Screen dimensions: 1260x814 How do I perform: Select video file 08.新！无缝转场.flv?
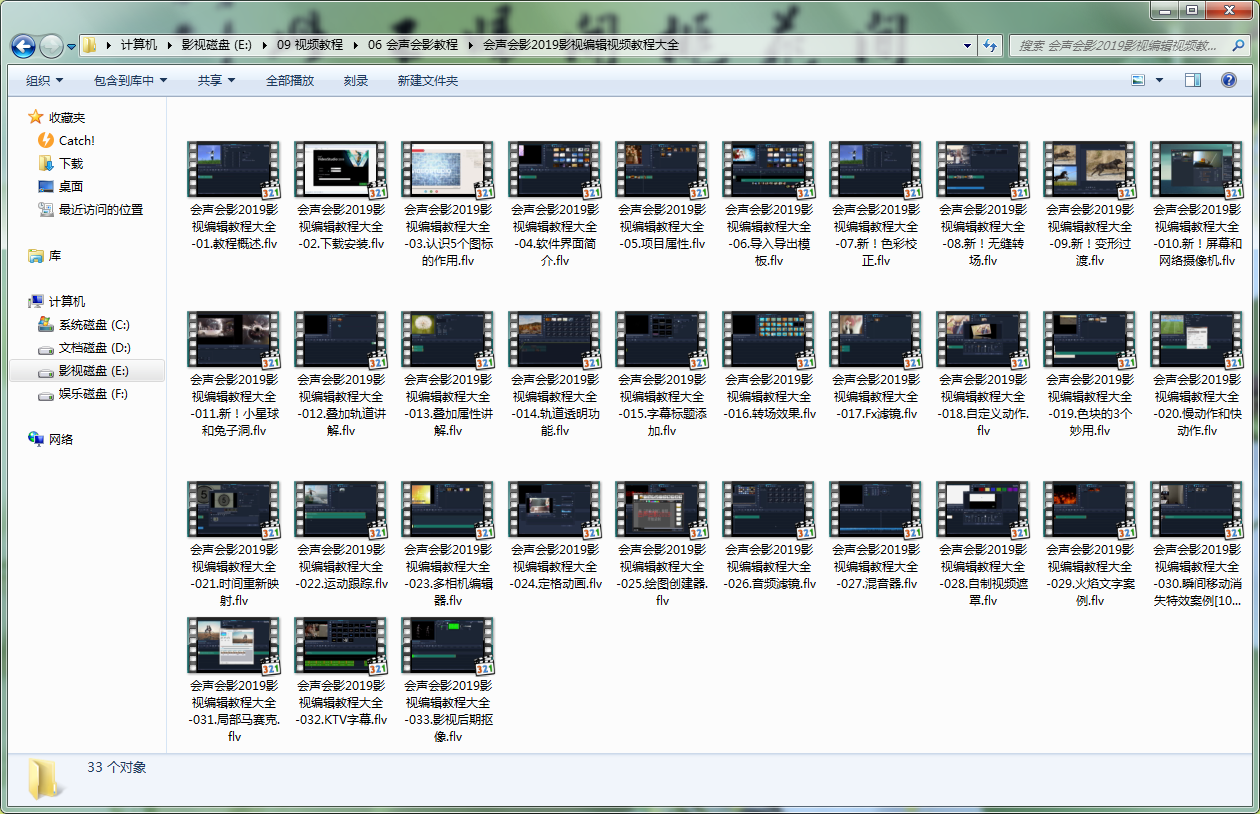pyautogui.click(x=982, y=203)
